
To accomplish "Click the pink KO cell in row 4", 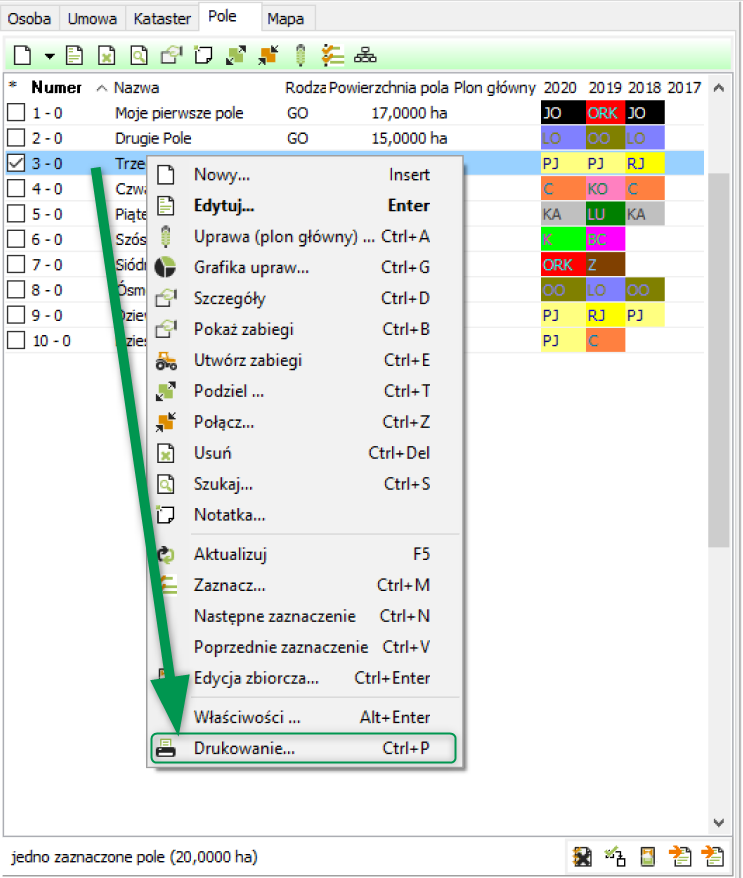I will [605, 189].
